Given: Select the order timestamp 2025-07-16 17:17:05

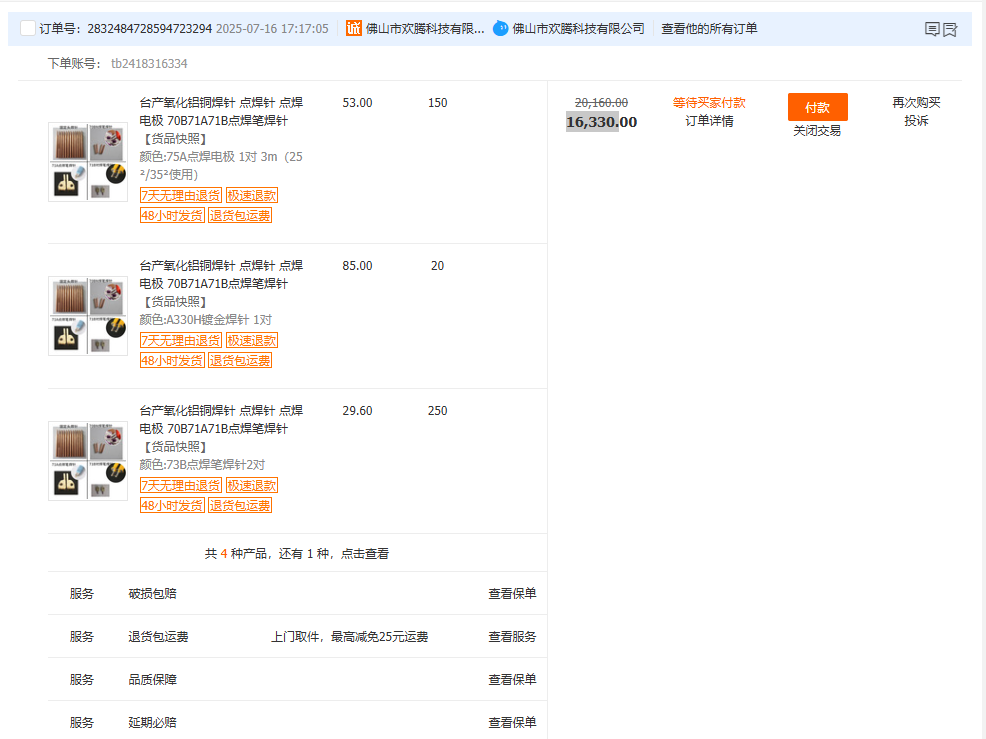Looking at the screenshot, I should (x=272, y=28).
